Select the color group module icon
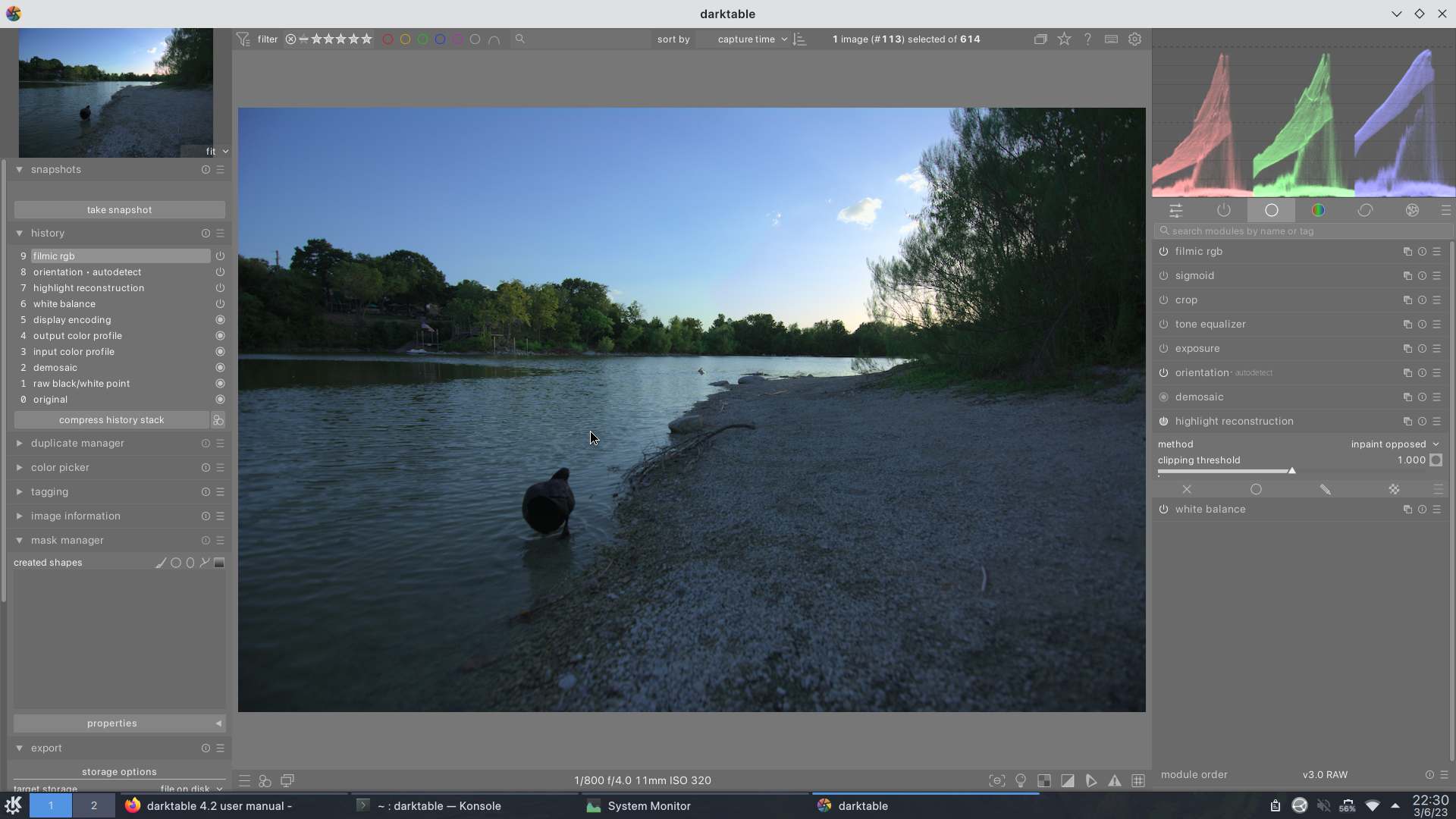 point(1319,210)
